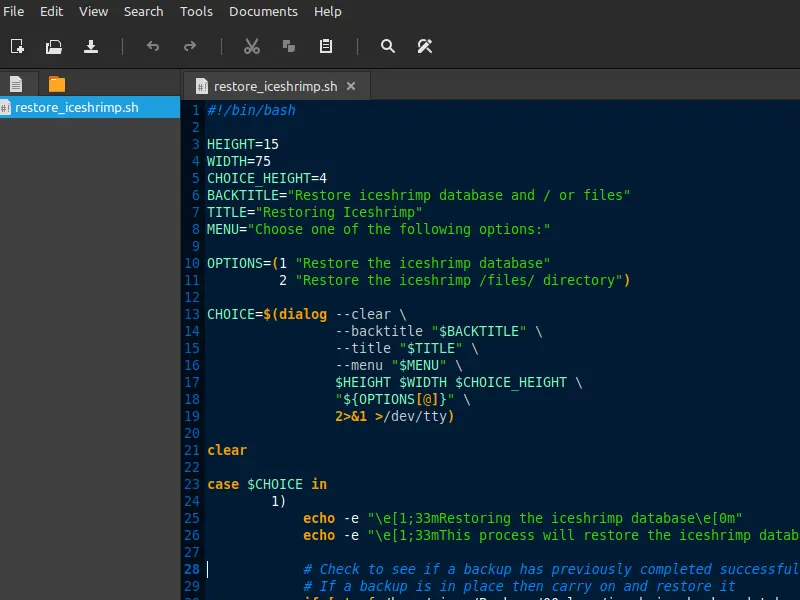Paste from clipboard using the toolbar icon

[x=326, y=46]
